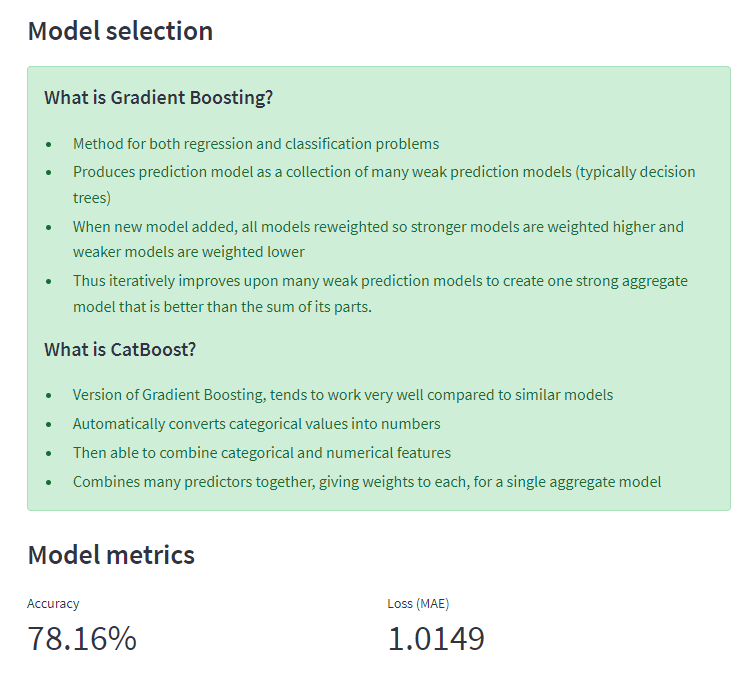Click the Model selection heading
This screenshot has width=744, height=695.
120,31
